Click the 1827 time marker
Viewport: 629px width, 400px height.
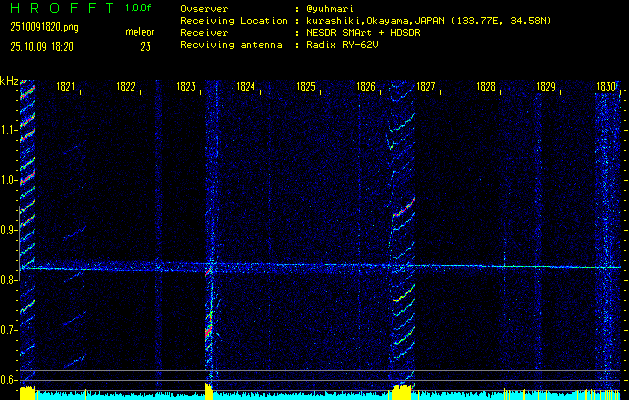pyautogui.click(x=426, y=86)
